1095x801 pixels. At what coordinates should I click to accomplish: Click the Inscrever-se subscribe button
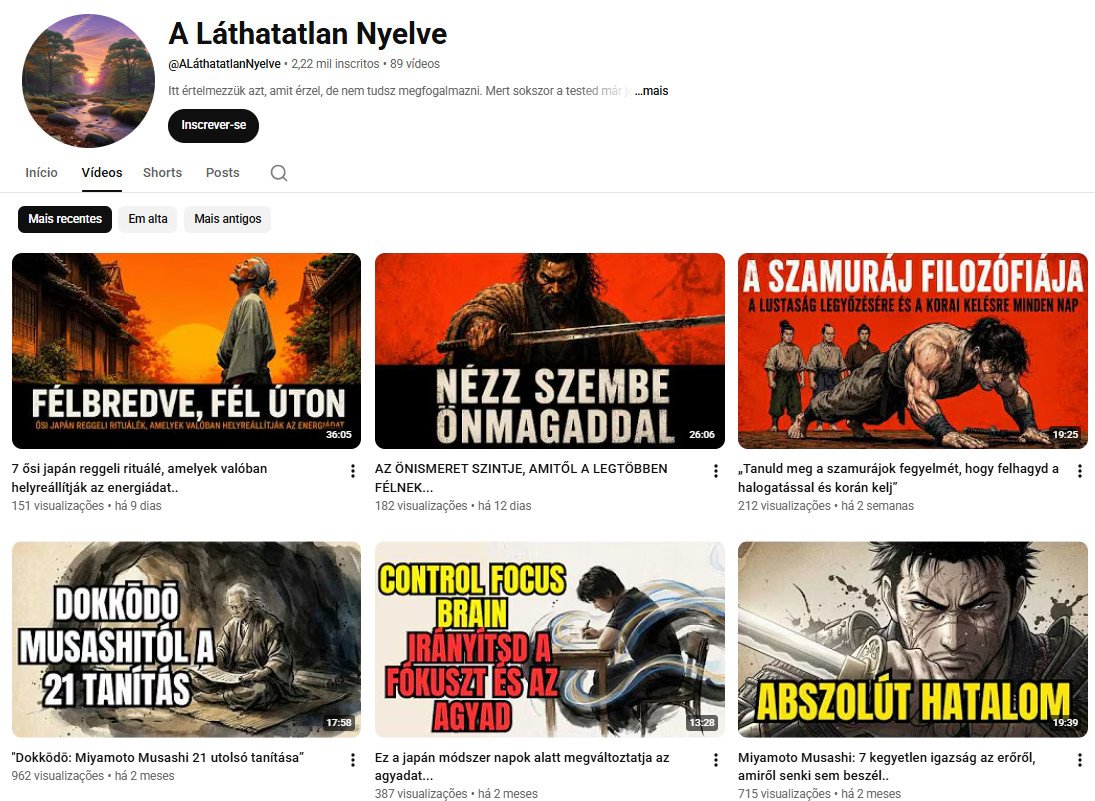[x=213, y=125]
